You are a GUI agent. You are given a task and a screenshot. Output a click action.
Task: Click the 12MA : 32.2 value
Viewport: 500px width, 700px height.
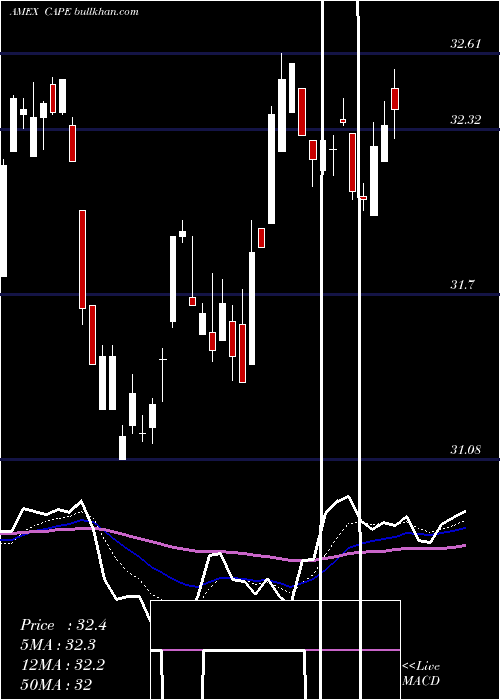click(x=62, y=664)
